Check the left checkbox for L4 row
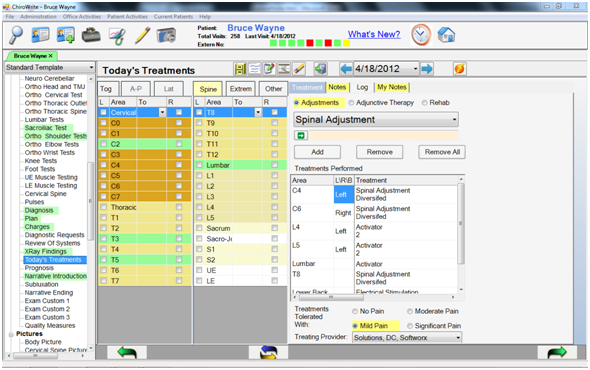Image resolution: width=590 pixels, height=370 pixels. click(199, 207)
